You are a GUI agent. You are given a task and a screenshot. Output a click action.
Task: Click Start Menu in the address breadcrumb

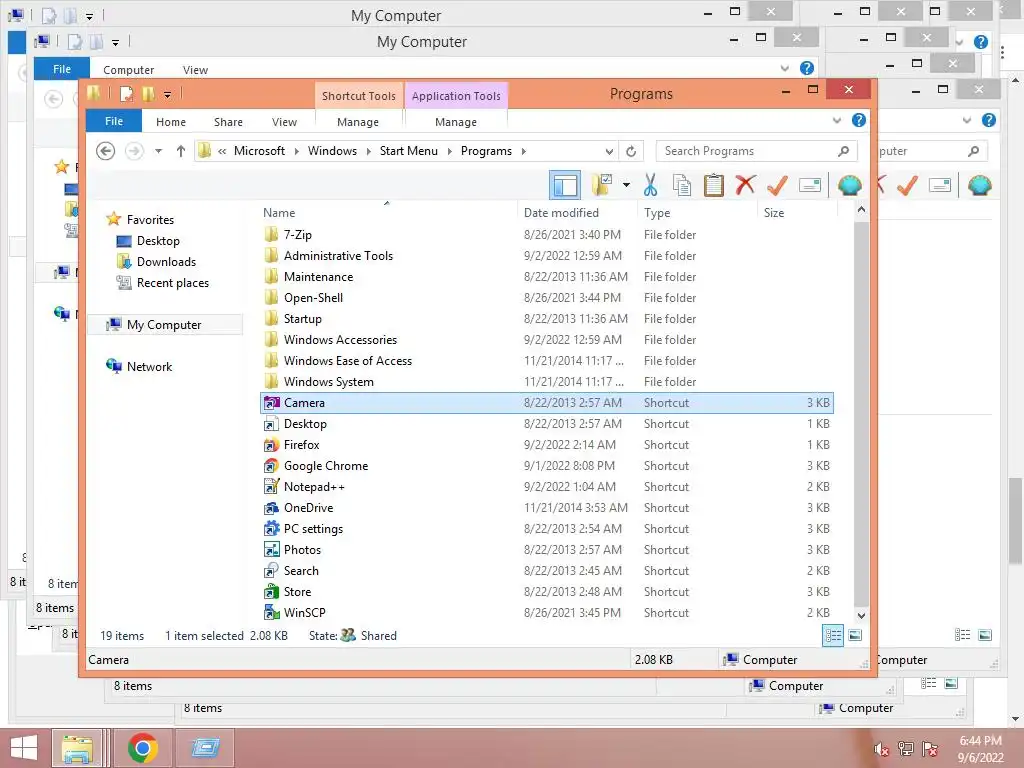click(409, 151)
